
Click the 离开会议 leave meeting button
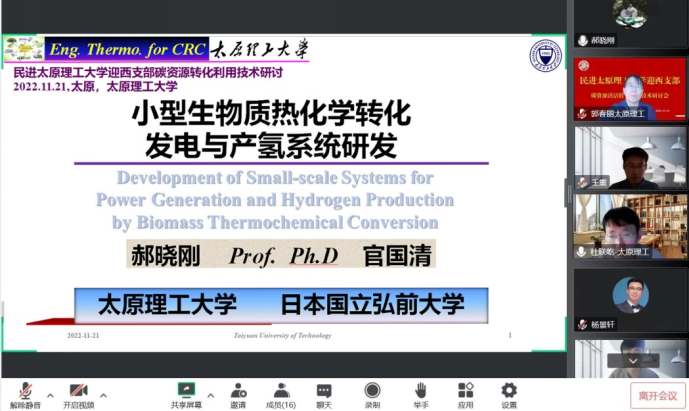click(658, 396)
